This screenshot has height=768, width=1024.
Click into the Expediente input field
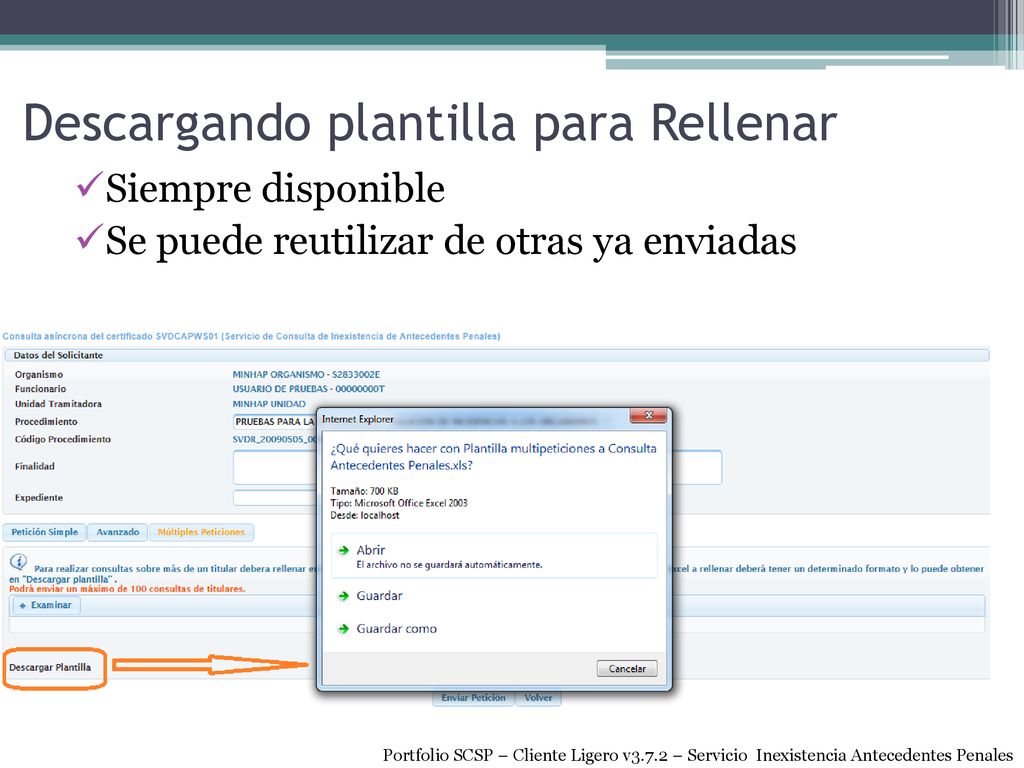click(275, 498)
